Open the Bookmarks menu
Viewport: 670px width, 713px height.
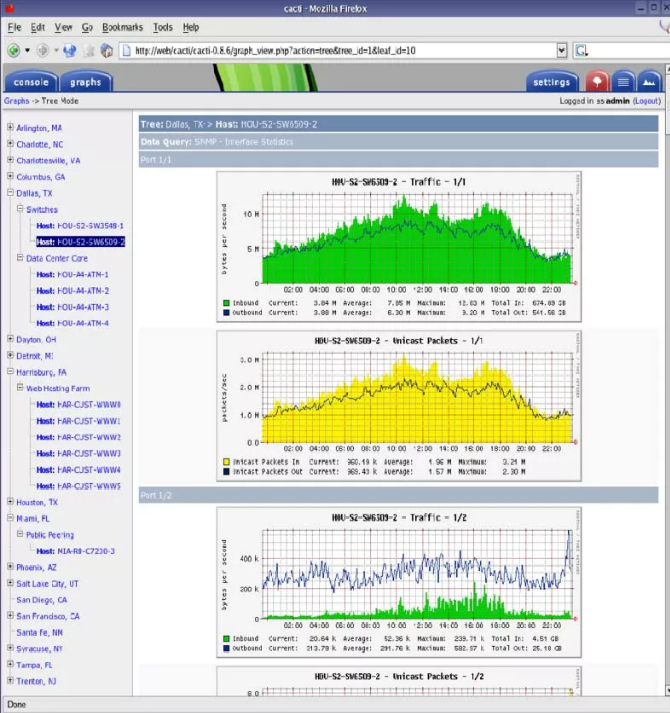(122, 27)
